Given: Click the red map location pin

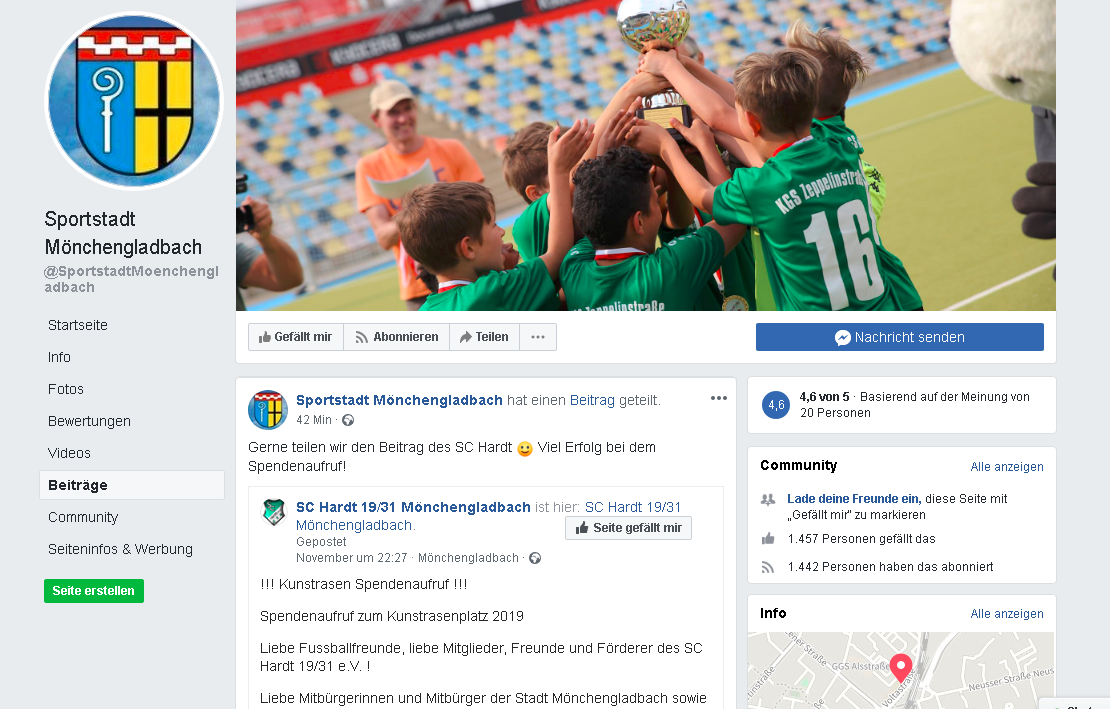Looking at the screenshot, I should [900, 667].
